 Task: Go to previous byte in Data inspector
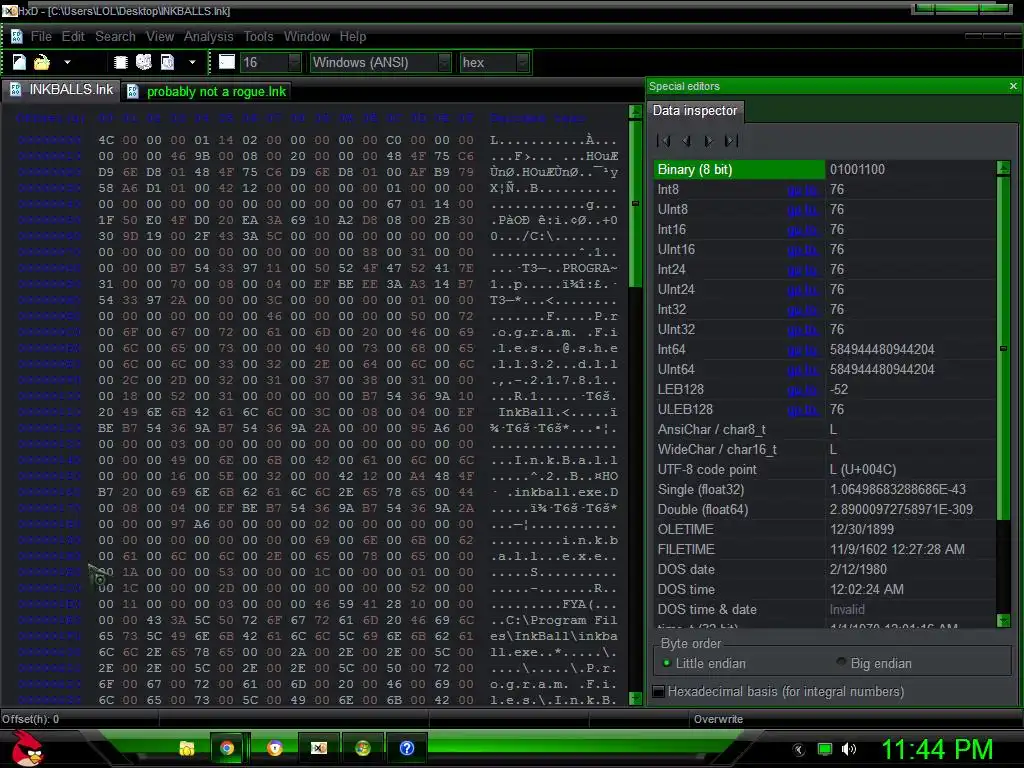(x=686, y=140)
